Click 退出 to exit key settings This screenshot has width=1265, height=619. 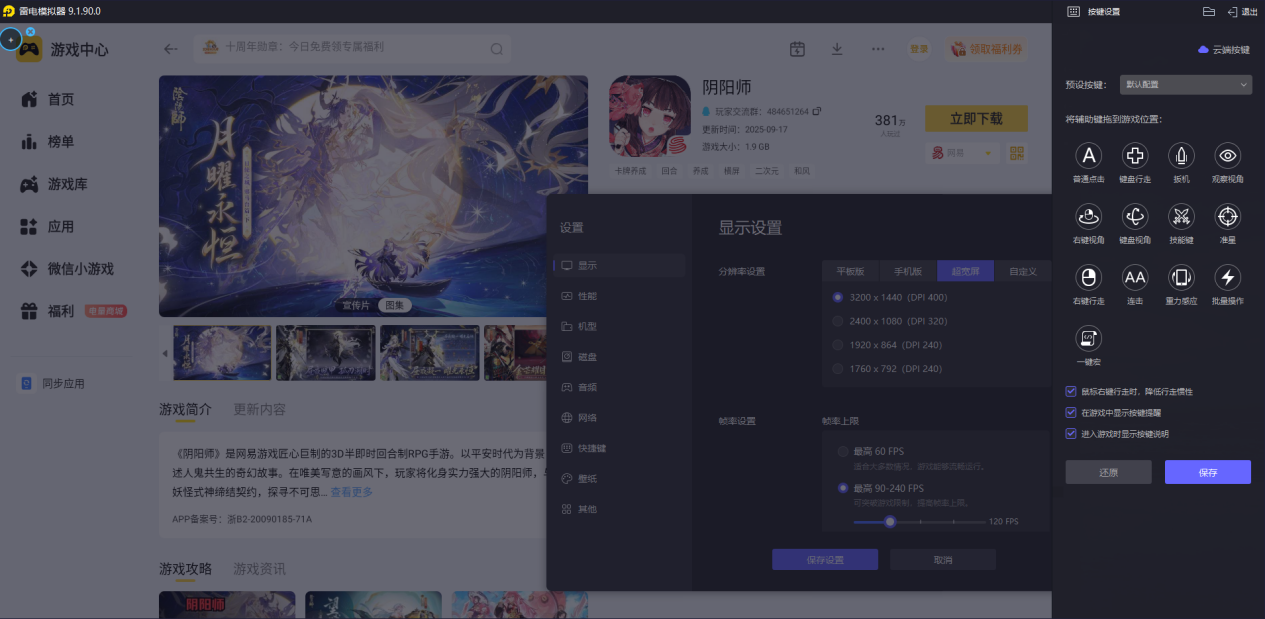point(1242,11)
